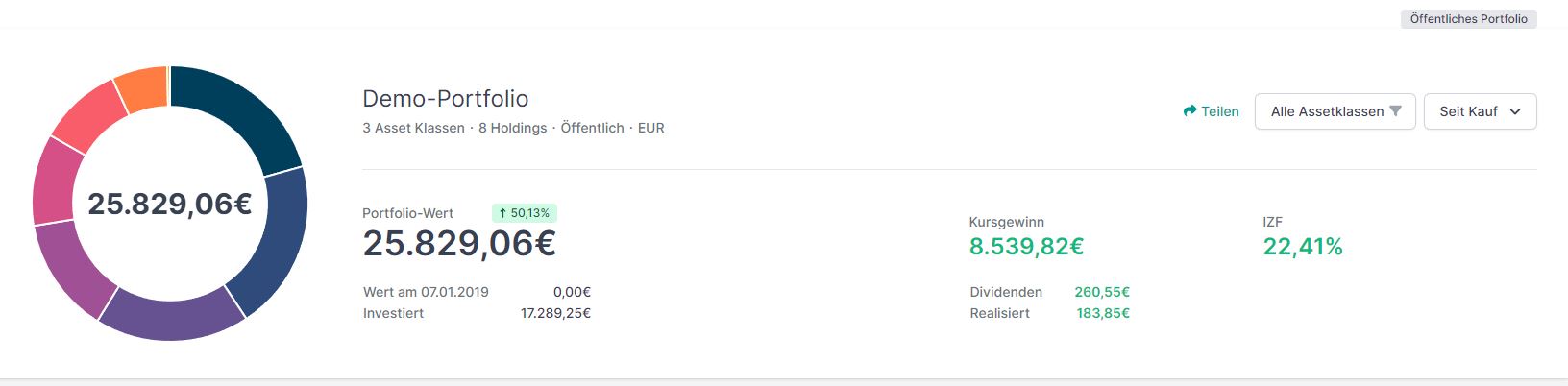Viewport: 1568px width, 386px height.
Task: Click the Realisiert amount 183,85€
Action: pyautogui.click(x=1103, y=313)
